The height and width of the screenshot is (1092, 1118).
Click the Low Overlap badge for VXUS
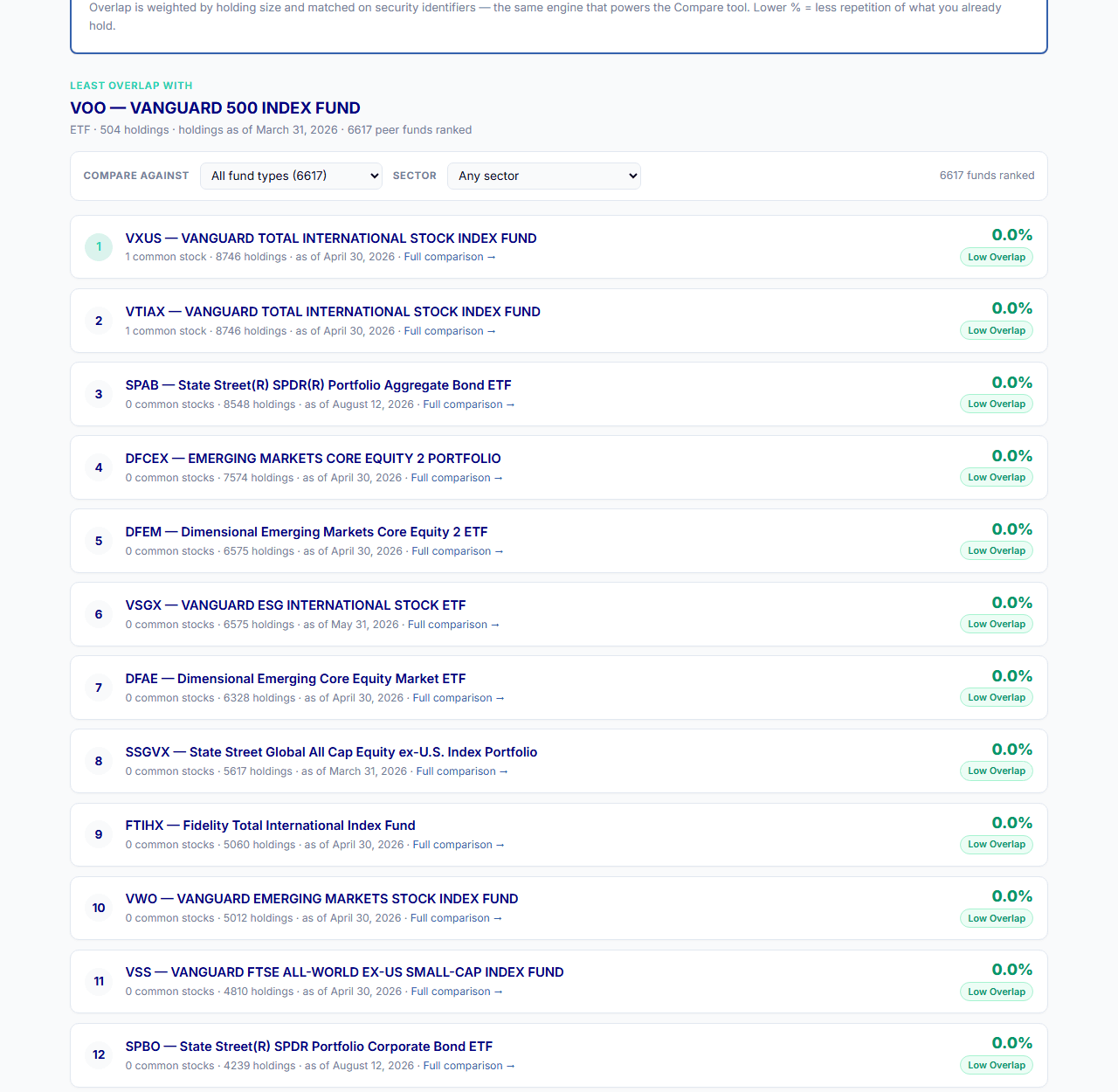coord(997,257)
